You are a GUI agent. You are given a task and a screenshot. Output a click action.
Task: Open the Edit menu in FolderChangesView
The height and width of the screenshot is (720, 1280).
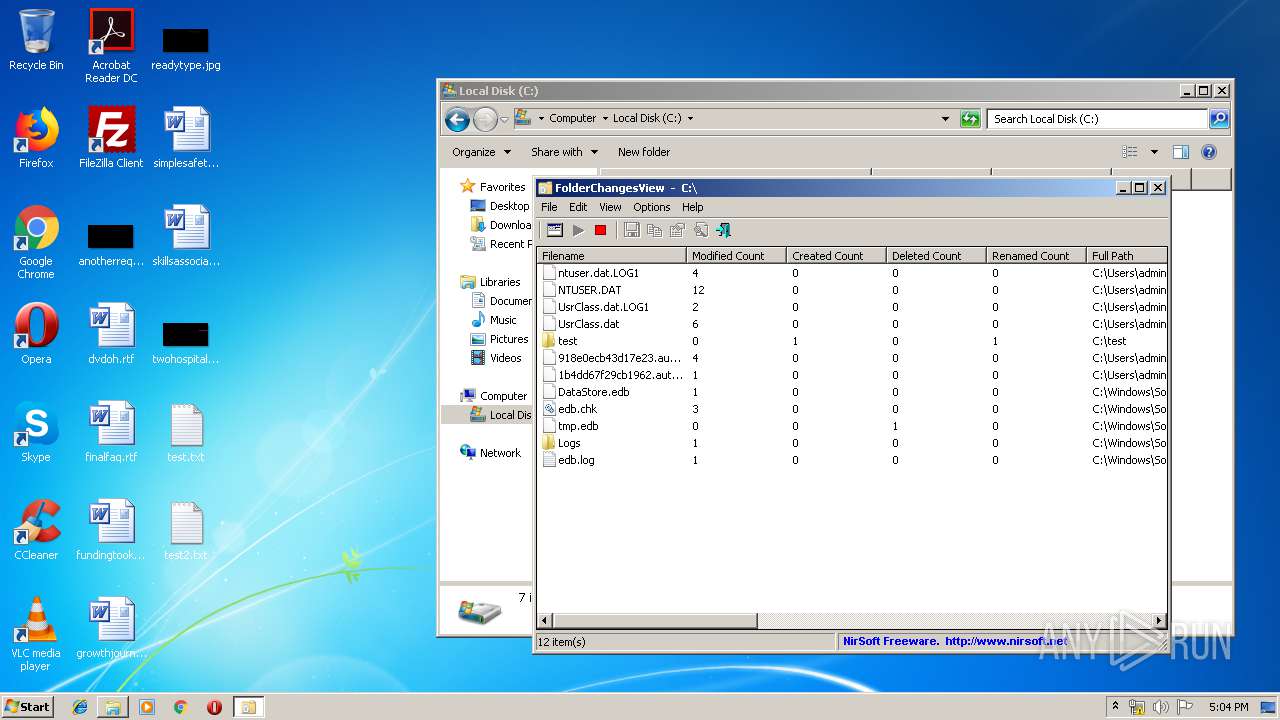click(x=578, y=207)
